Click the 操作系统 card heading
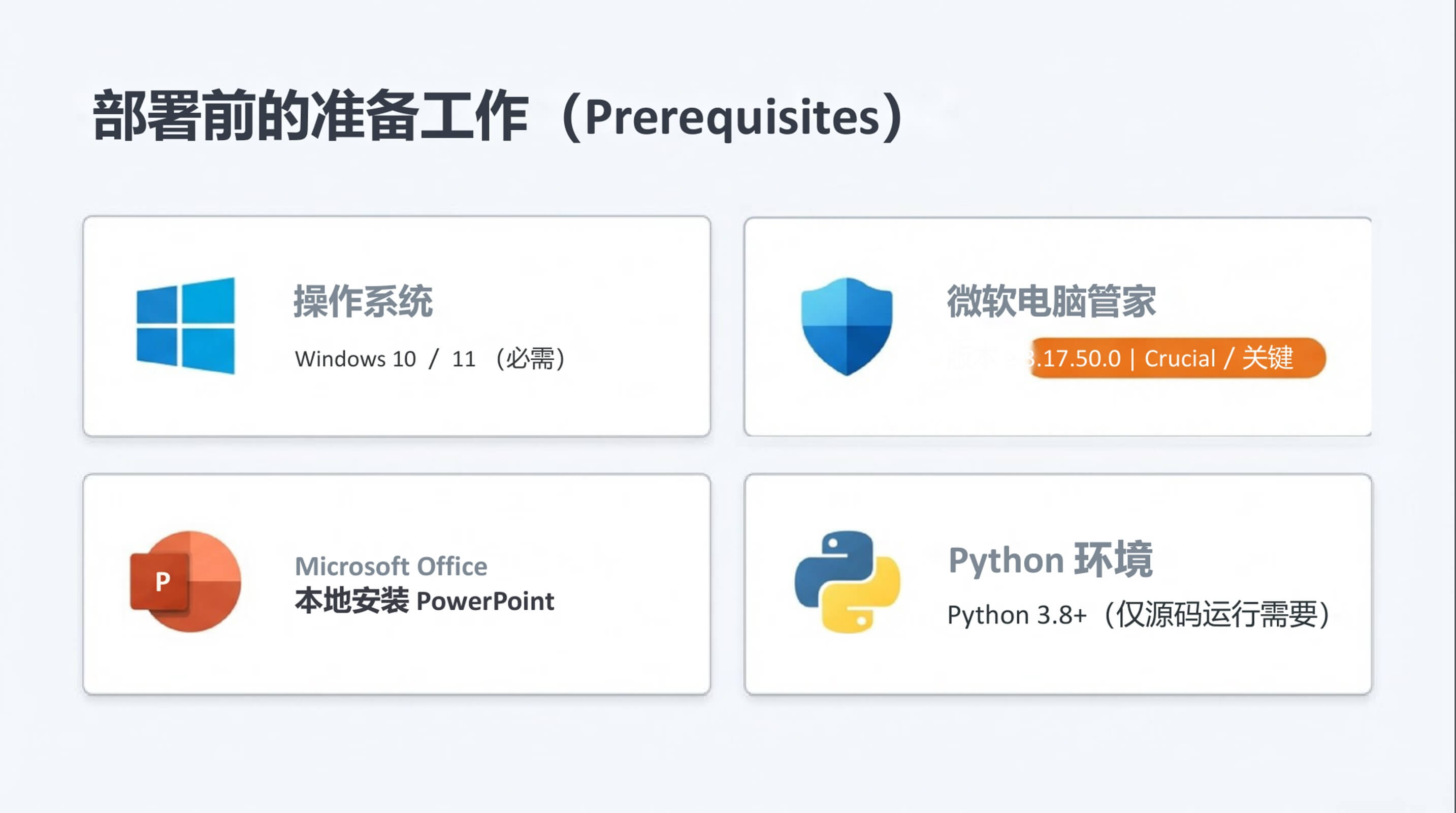Viewport: 1456px width, 813px height. coord(363,301)
